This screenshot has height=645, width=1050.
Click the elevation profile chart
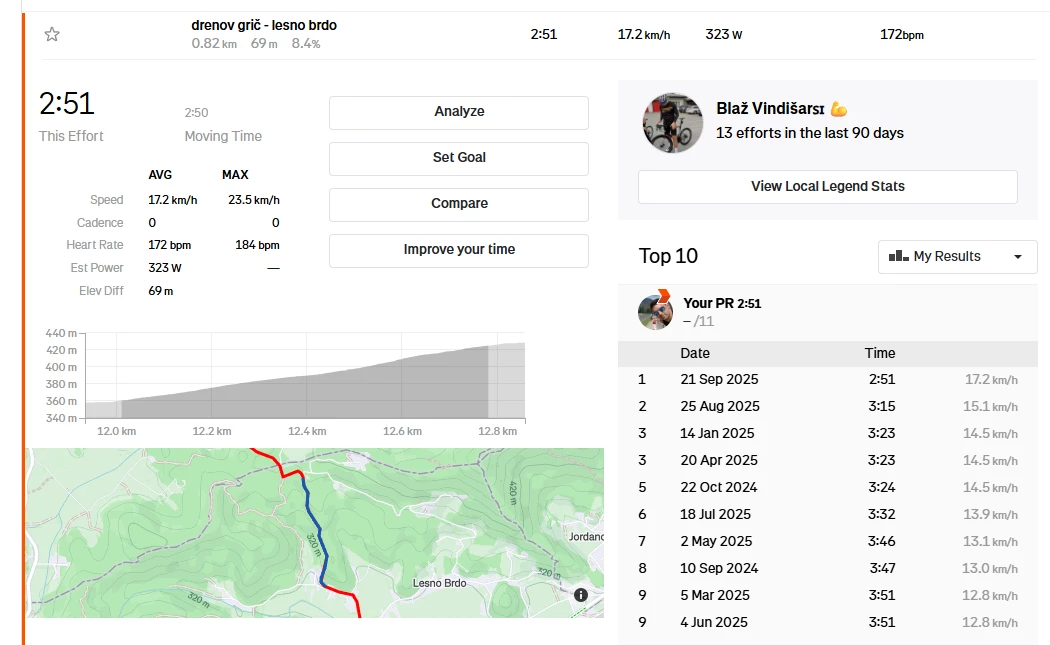coord(304,380)
